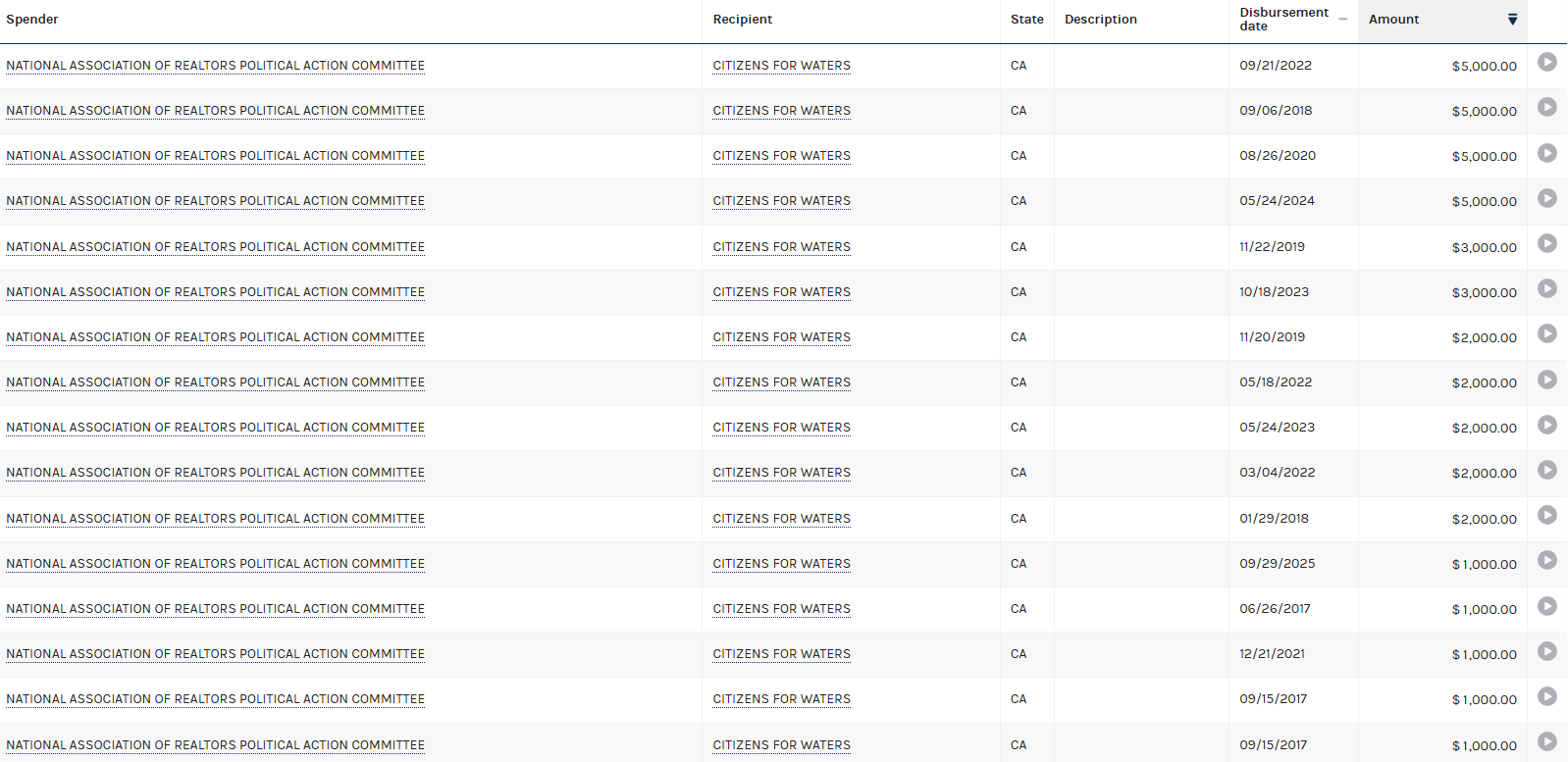Click the Description column header
Screen dimensions: 1568x762
pyautogui.click(x=1100, y=20)
